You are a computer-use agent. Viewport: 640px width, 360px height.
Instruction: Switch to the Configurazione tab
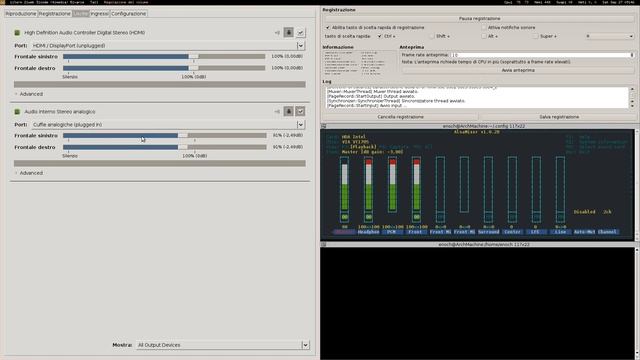pos(129,13)
